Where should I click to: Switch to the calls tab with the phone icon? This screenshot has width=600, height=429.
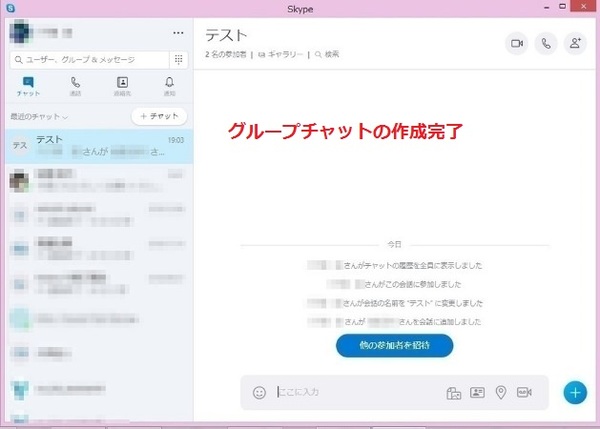(75, 86)
